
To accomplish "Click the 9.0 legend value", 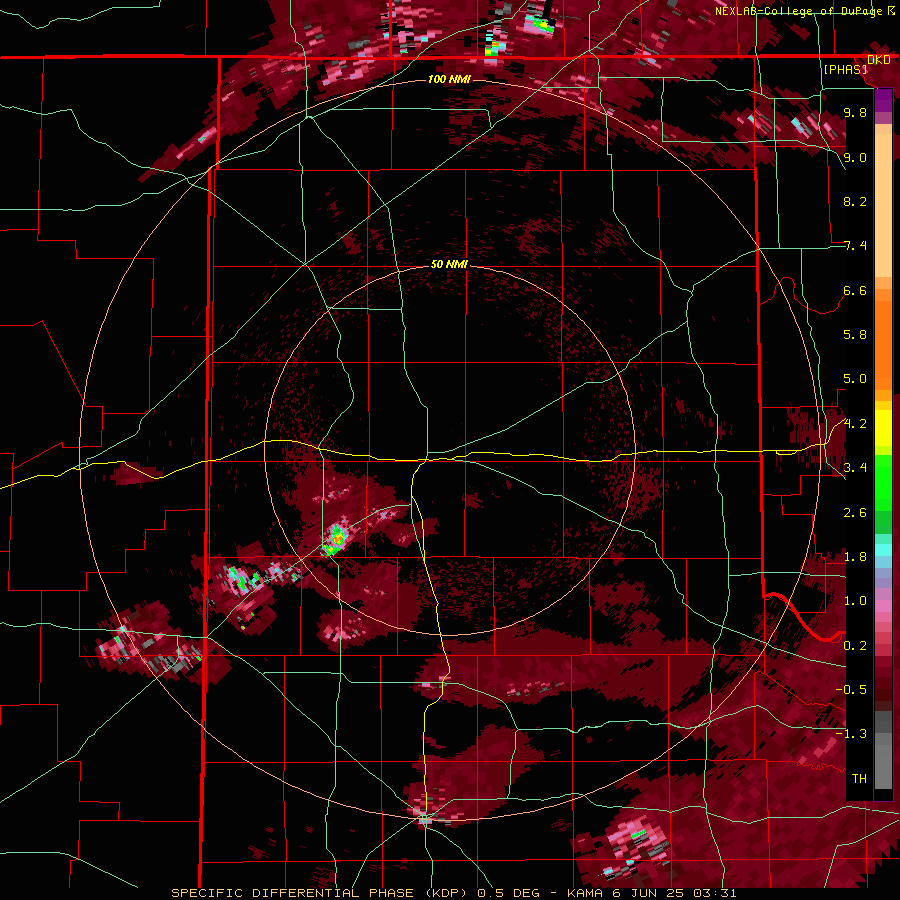I will click(855, 157).
